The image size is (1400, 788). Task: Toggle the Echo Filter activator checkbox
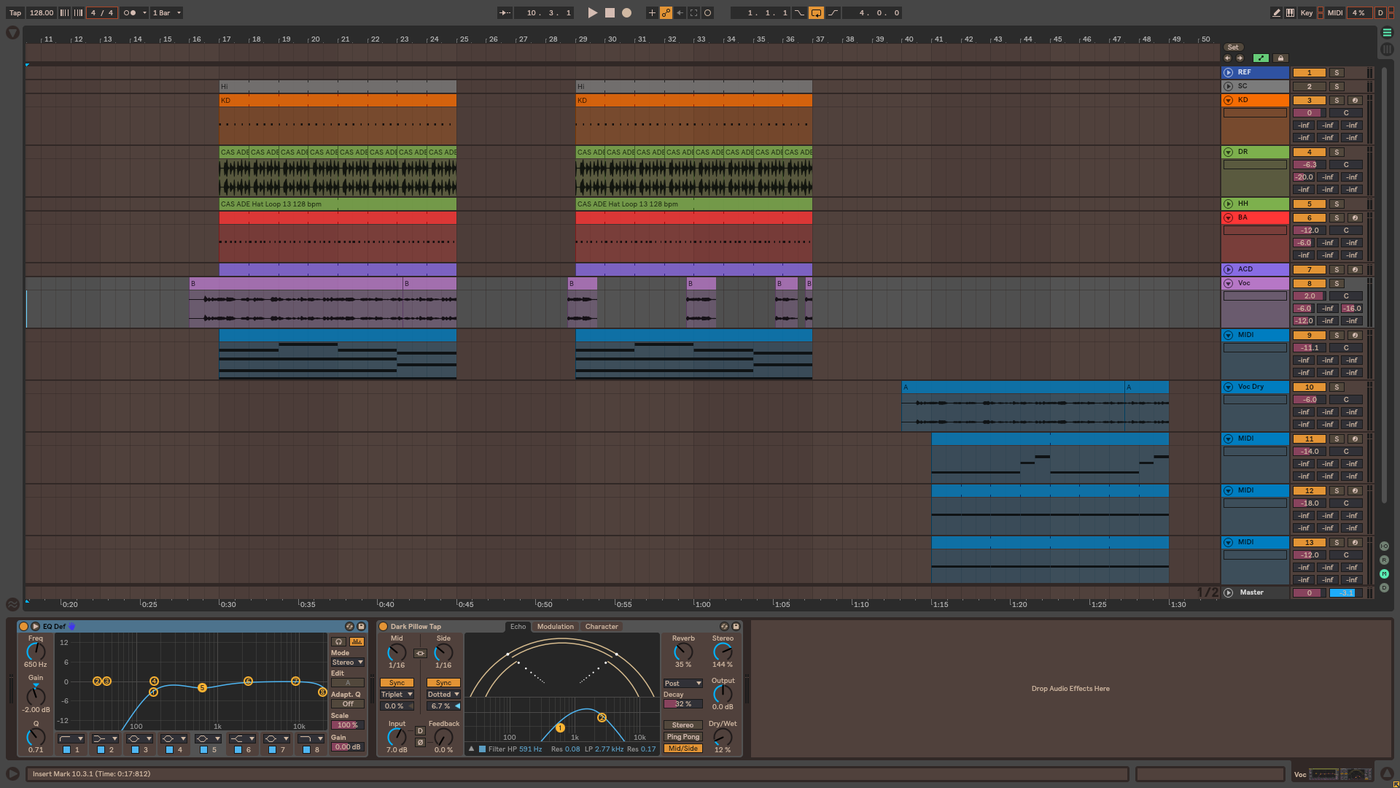coord(482,749)
